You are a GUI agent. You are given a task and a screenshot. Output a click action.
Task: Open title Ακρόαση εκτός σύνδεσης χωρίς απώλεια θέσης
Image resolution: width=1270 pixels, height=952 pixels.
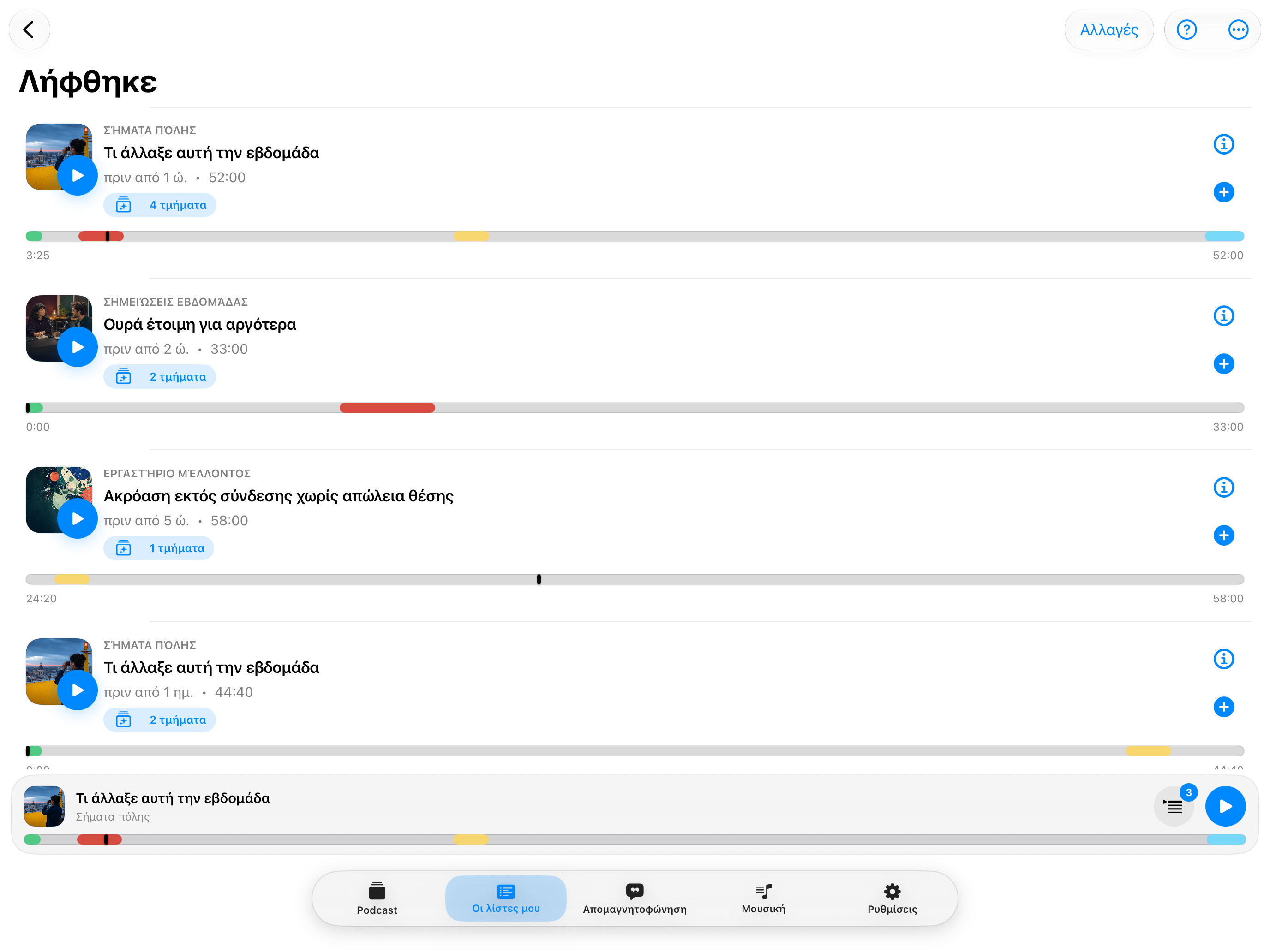pos(278,496)
